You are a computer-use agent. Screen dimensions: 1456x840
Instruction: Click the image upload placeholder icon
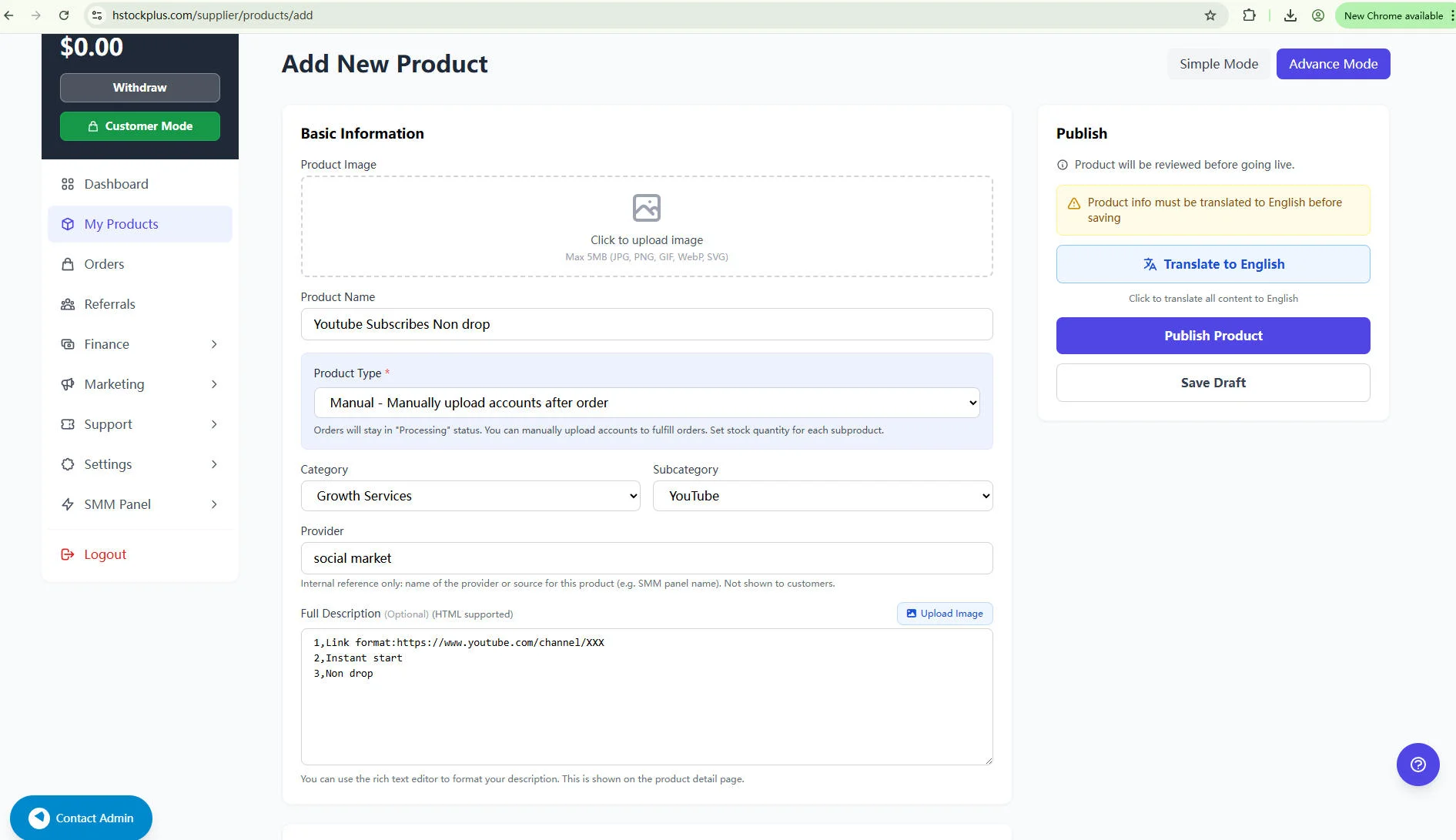[646, 208]
